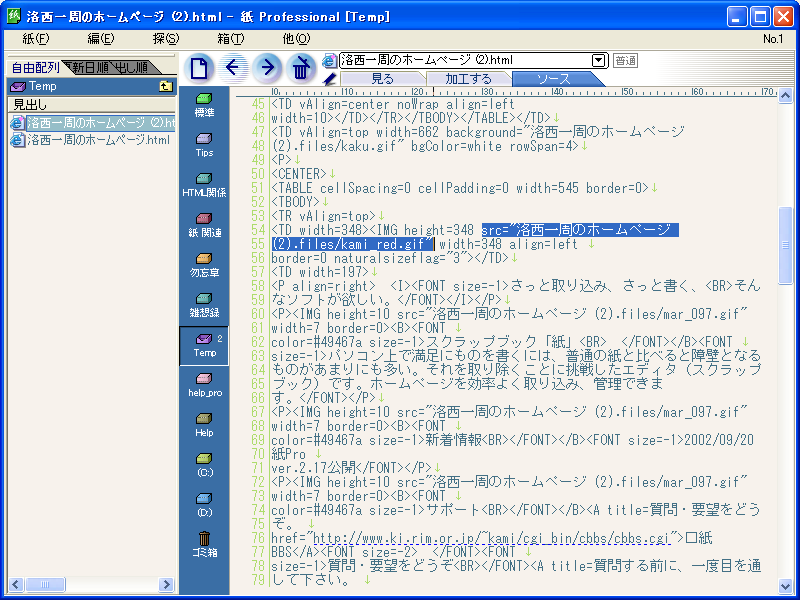The image size is (800, 600).
Task: Select the help_pro box in sidebar
Action: (x=204, y=384)
